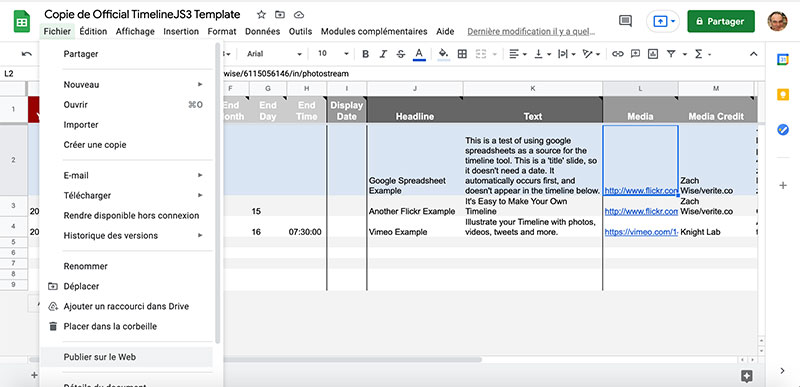Toggle strikethrough formatting

point(401,54)
